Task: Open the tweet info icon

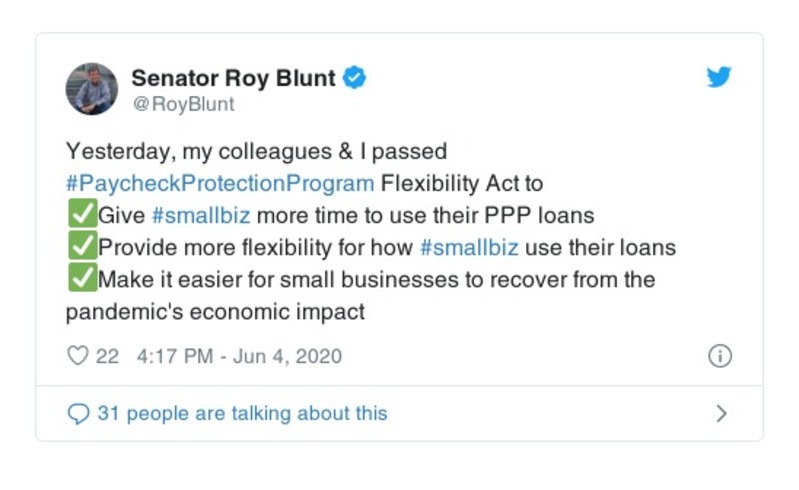Action: click(x=720, y=356)
